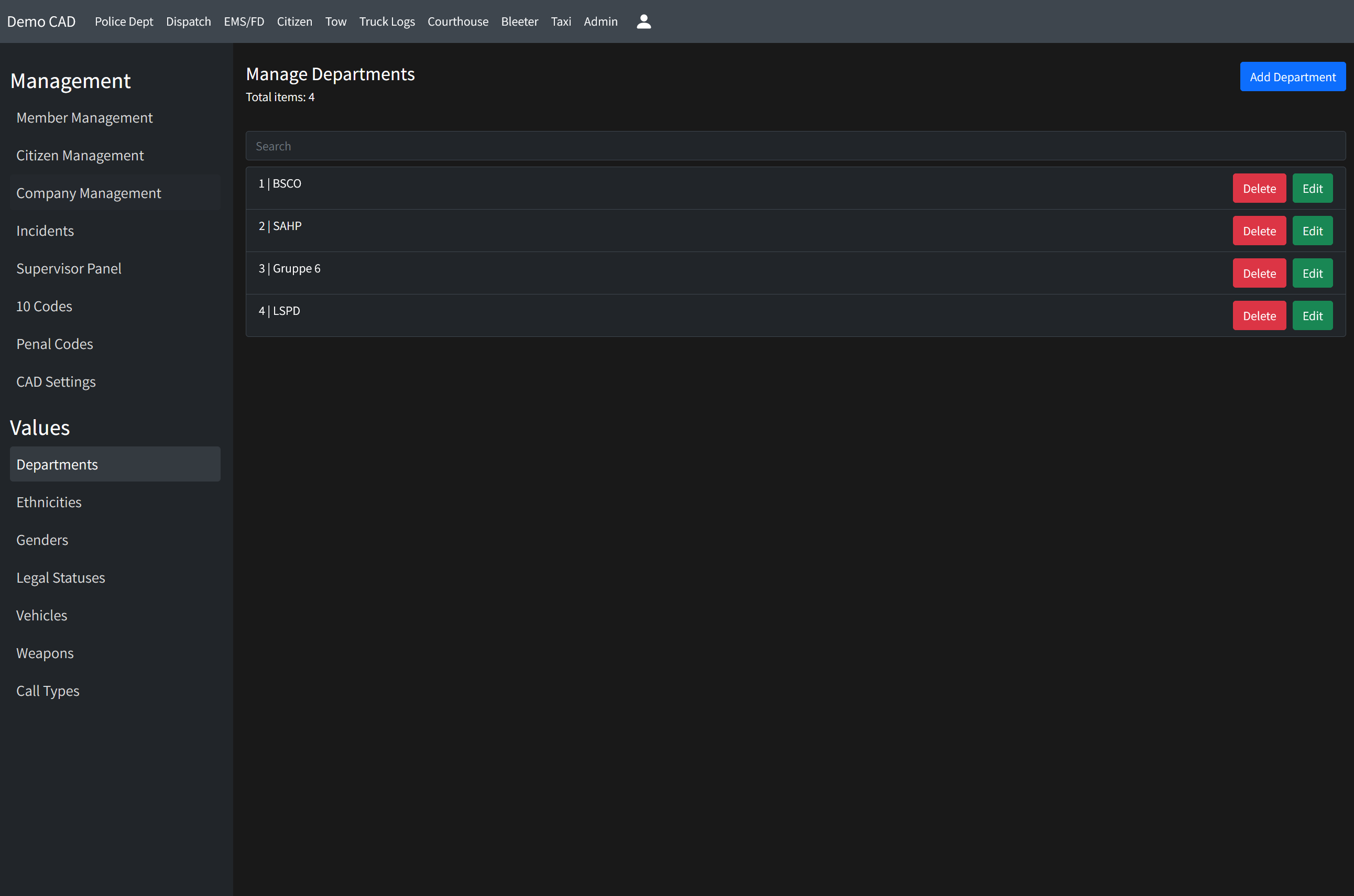Select Ethnicities under Values
This screenshot has height=896, width=1354.
[49, 502]
